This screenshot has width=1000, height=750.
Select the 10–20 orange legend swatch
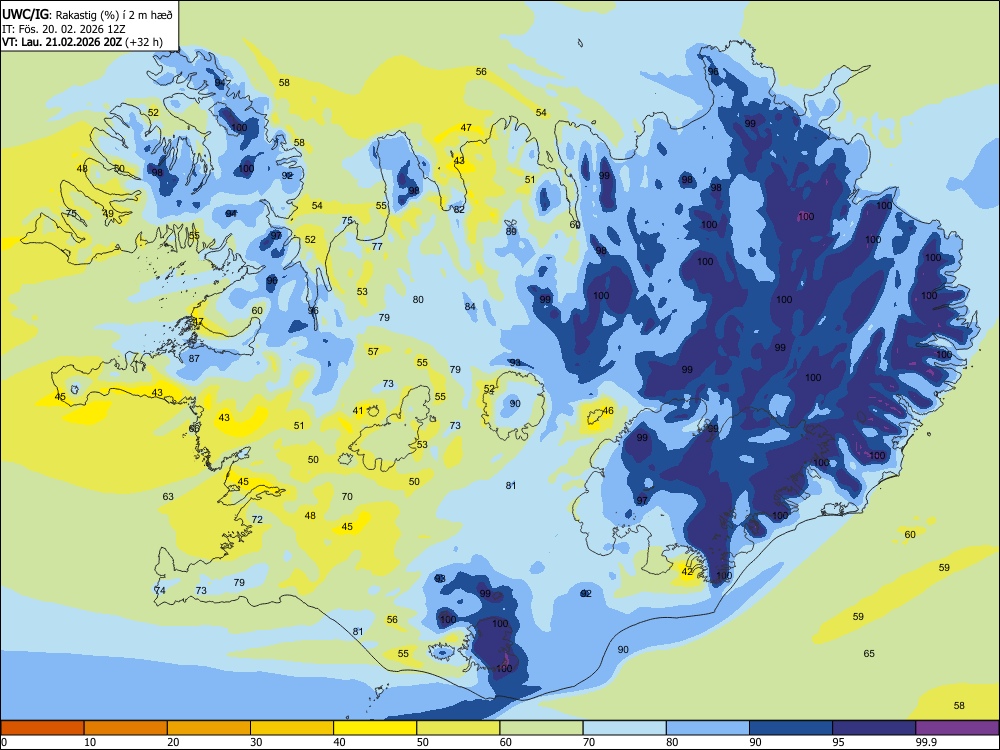(126, 728)
